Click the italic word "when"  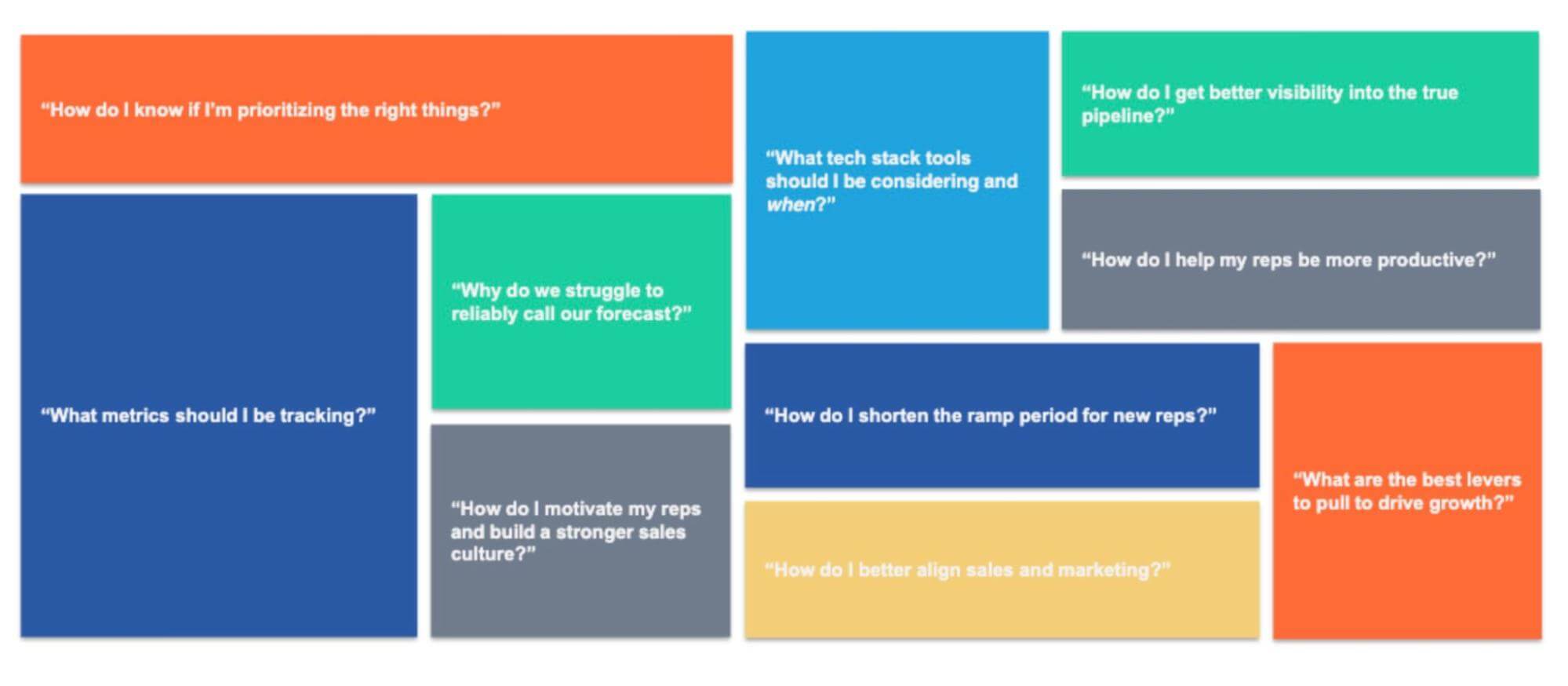(x=791, y=205)
